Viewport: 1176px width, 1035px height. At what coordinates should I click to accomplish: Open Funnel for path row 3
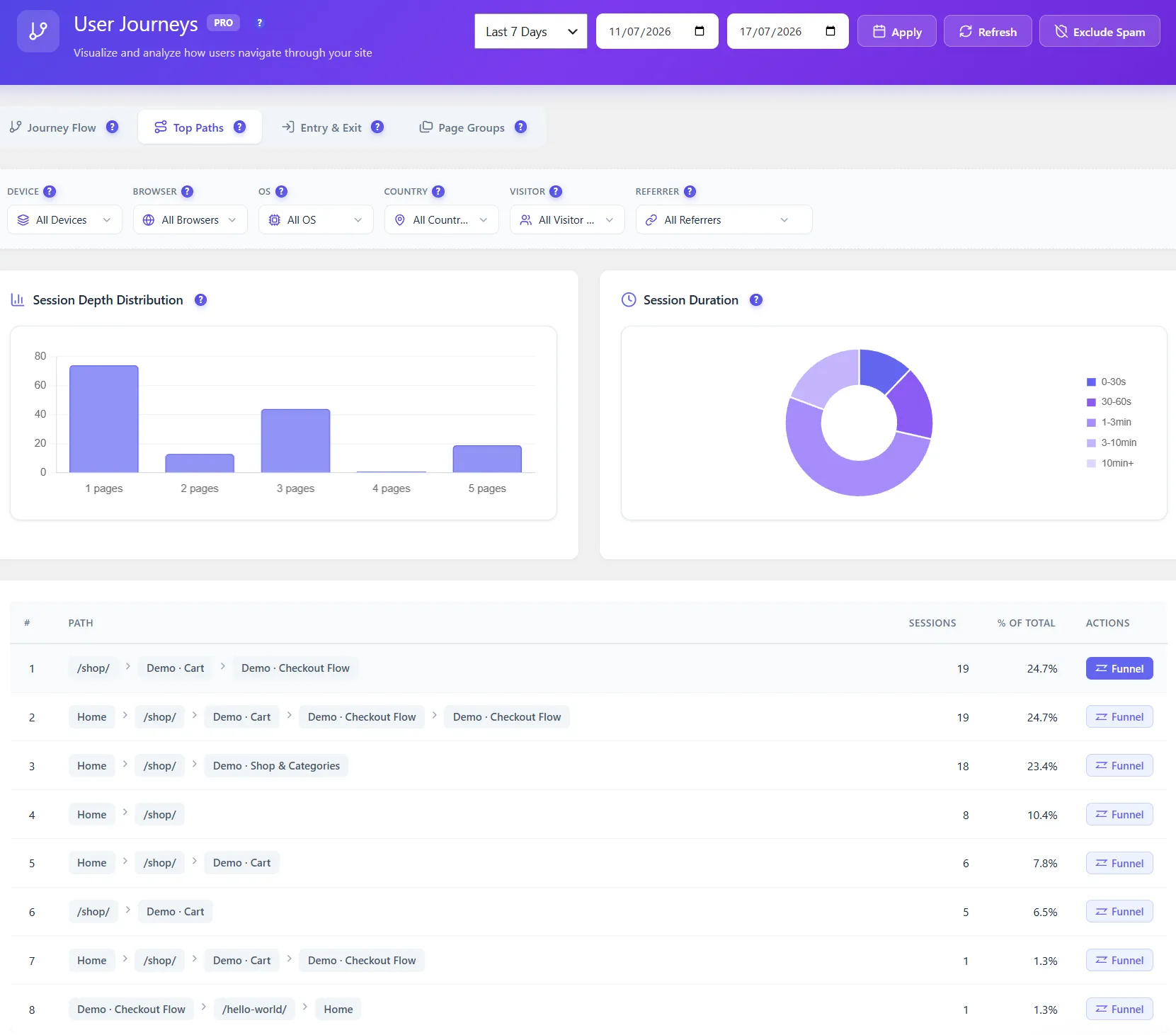tap(1119, 765)
